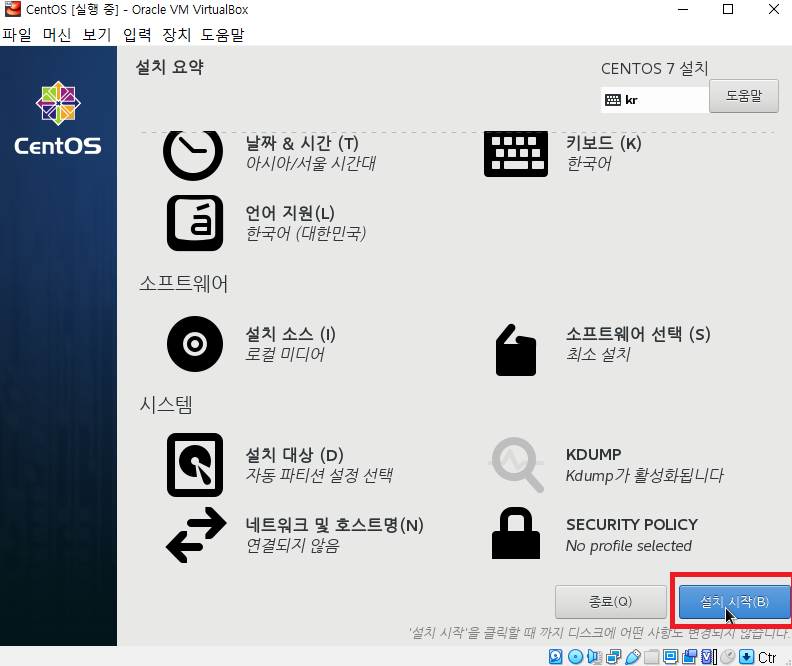
Task: Click the VirtualBox recording status icon
Action: [x=689, y=656]
